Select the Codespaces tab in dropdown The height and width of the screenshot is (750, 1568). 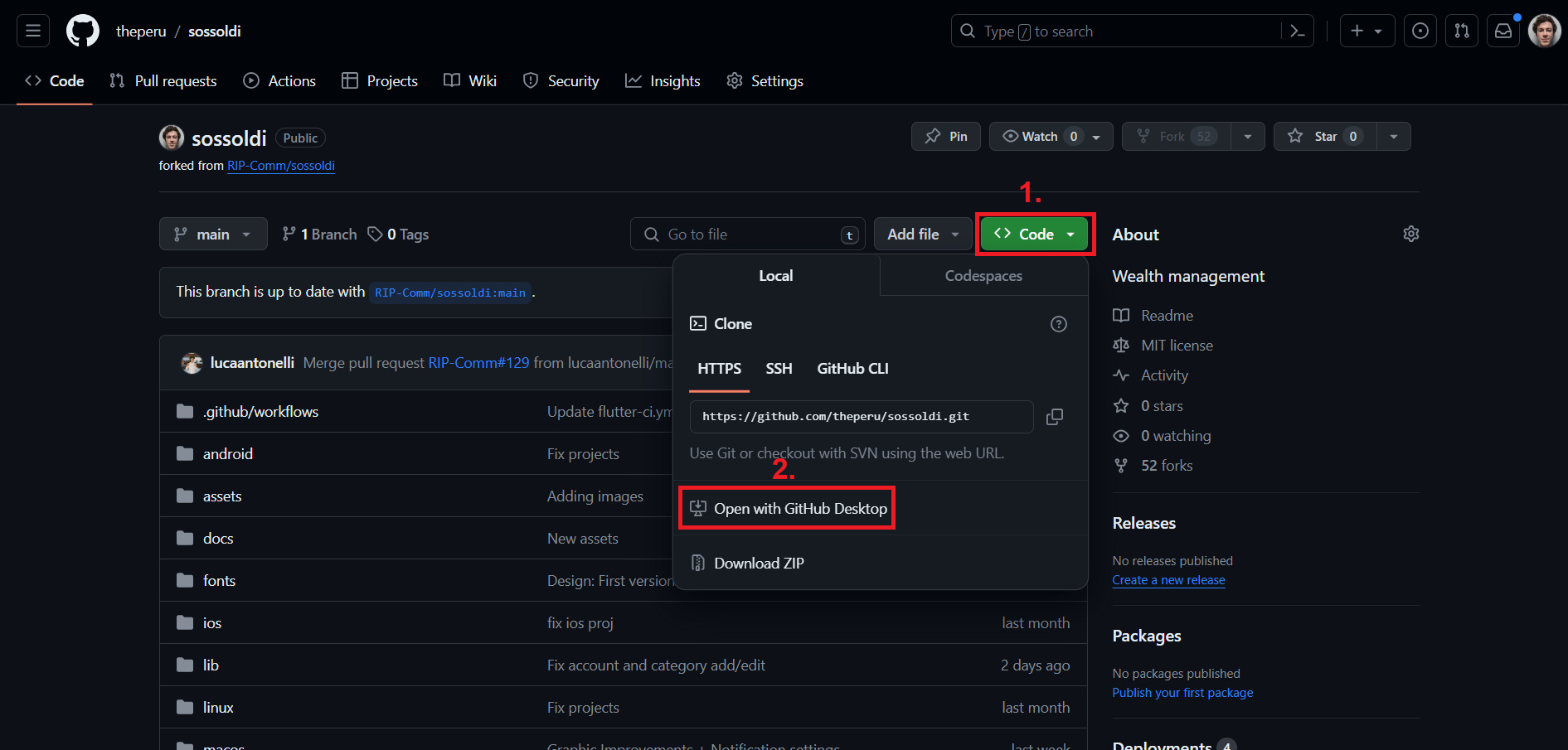pos(983,276)
